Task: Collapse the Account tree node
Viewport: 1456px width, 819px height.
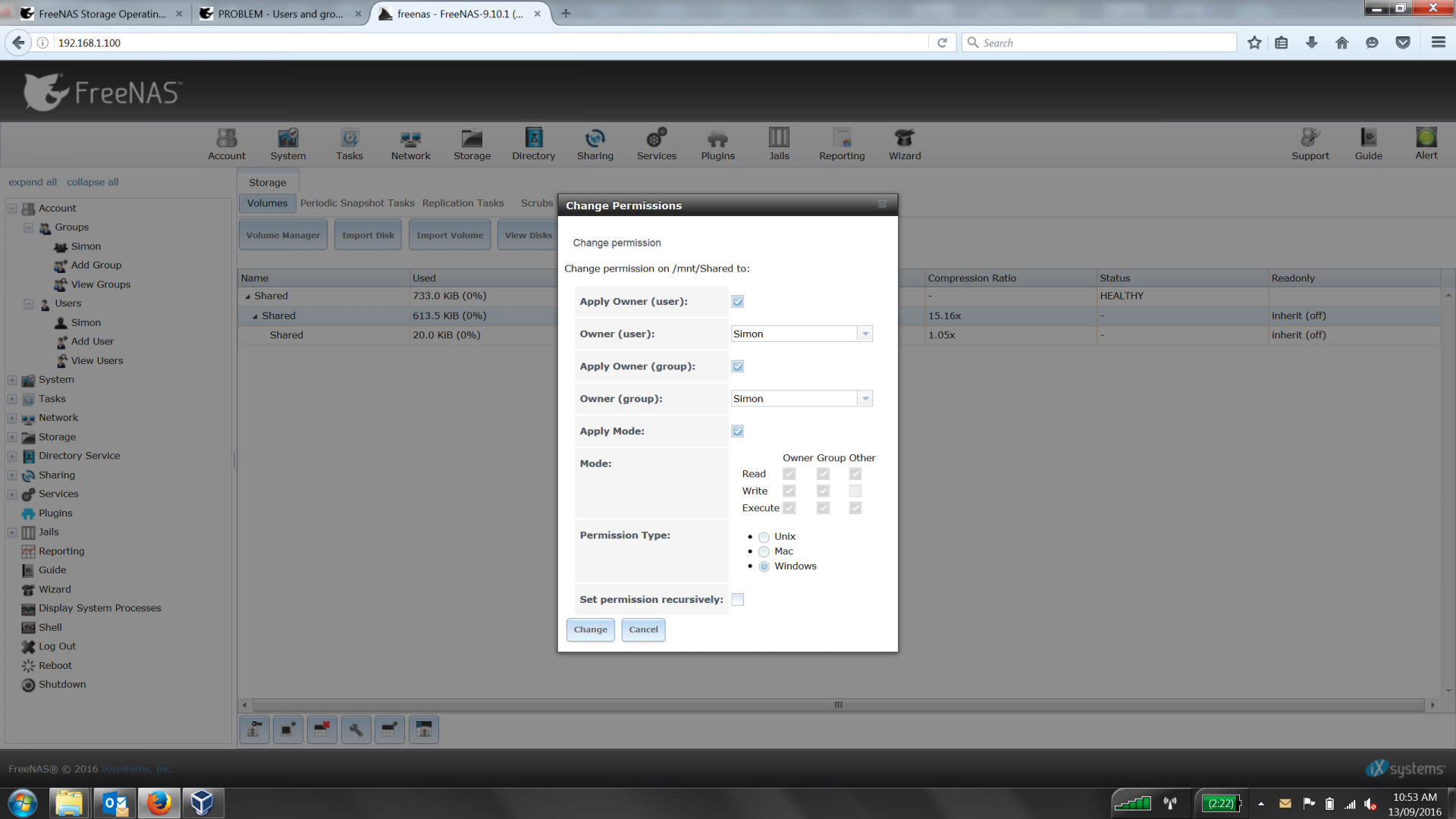Action: tap(12, 209)
